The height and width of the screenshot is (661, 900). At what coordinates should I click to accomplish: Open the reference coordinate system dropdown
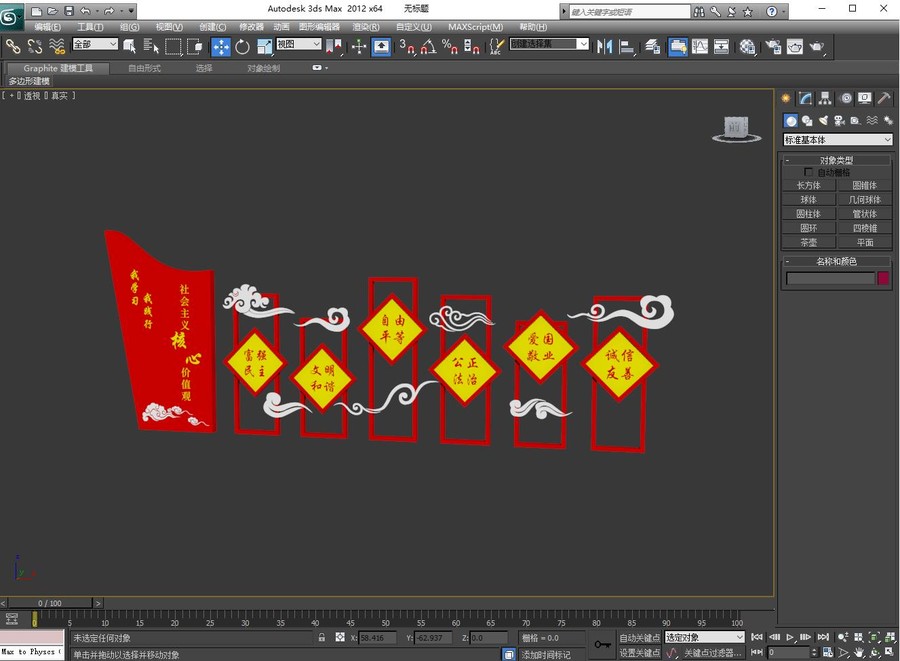click(298, 44)
